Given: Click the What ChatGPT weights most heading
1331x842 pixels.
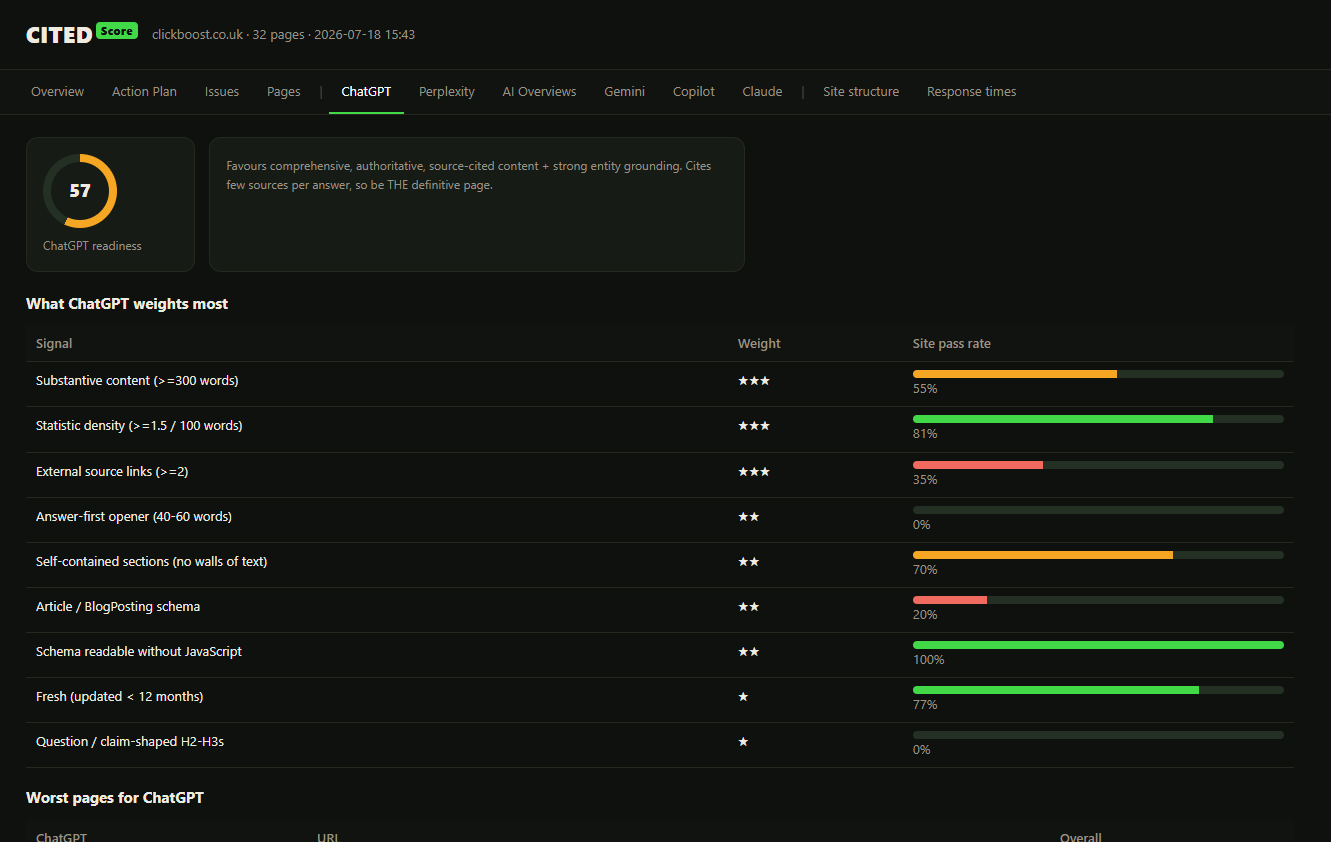Looking at the screenshot, I should tap(127, 304).
